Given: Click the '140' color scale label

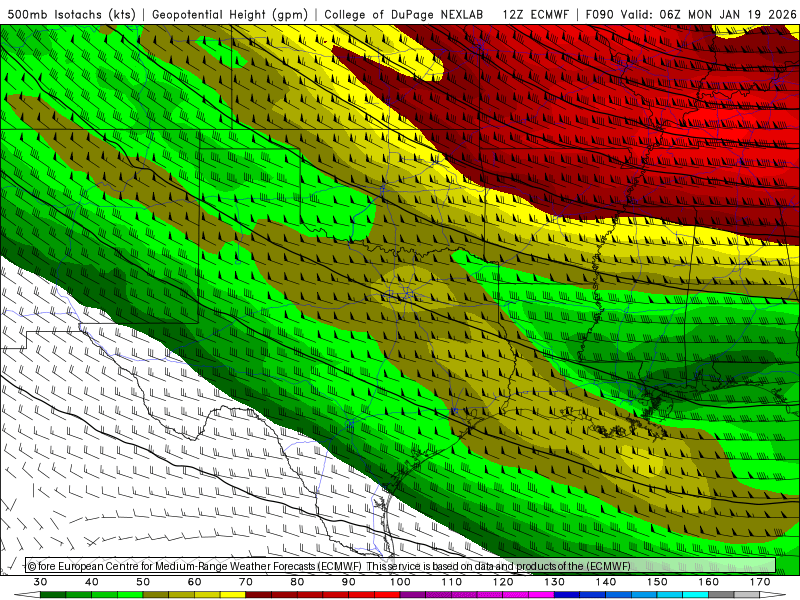Looking at the screenshot, I should pyautogui.click(x=606, y=582).
